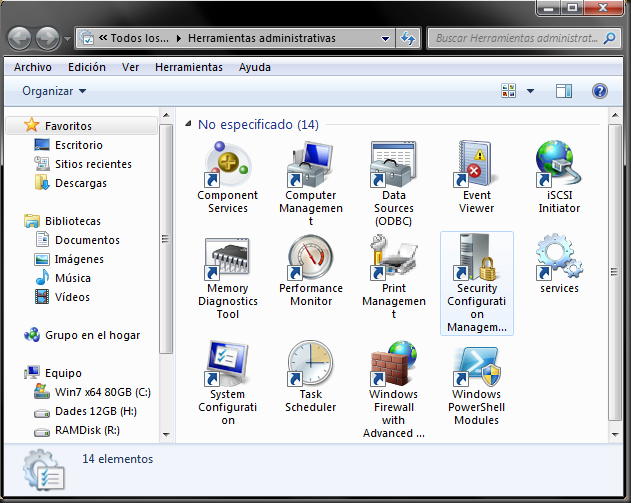Go back with the Back arrow
This screenshot has height=503, width=631.
19,39
